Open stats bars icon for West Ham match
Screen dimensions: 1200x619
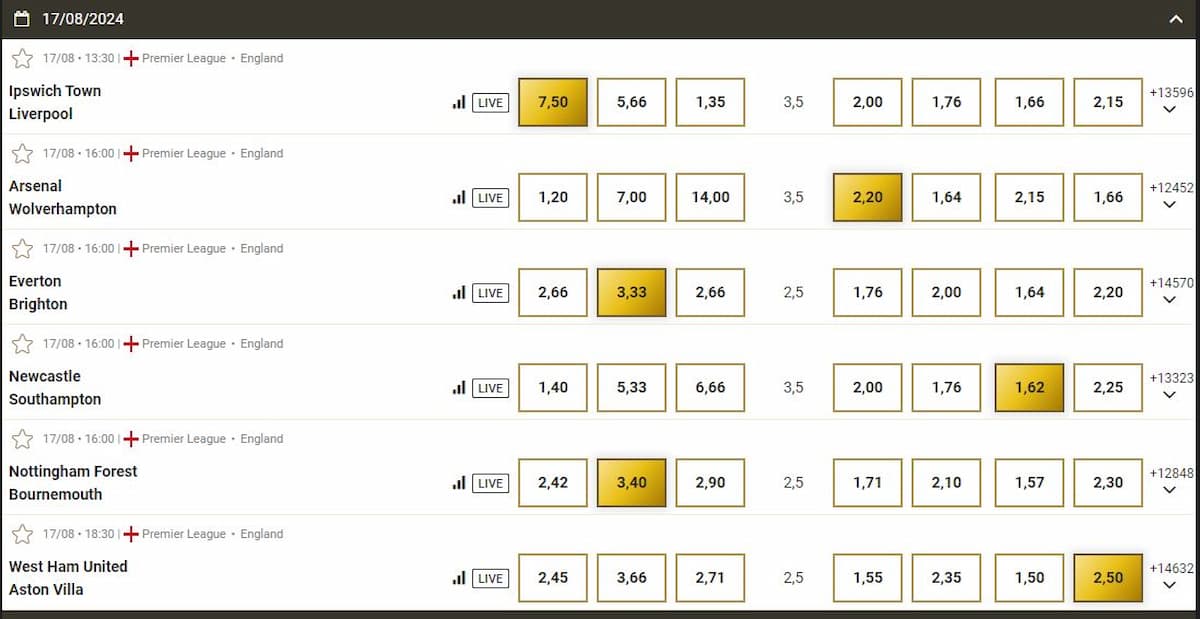[x=459, y=578]
